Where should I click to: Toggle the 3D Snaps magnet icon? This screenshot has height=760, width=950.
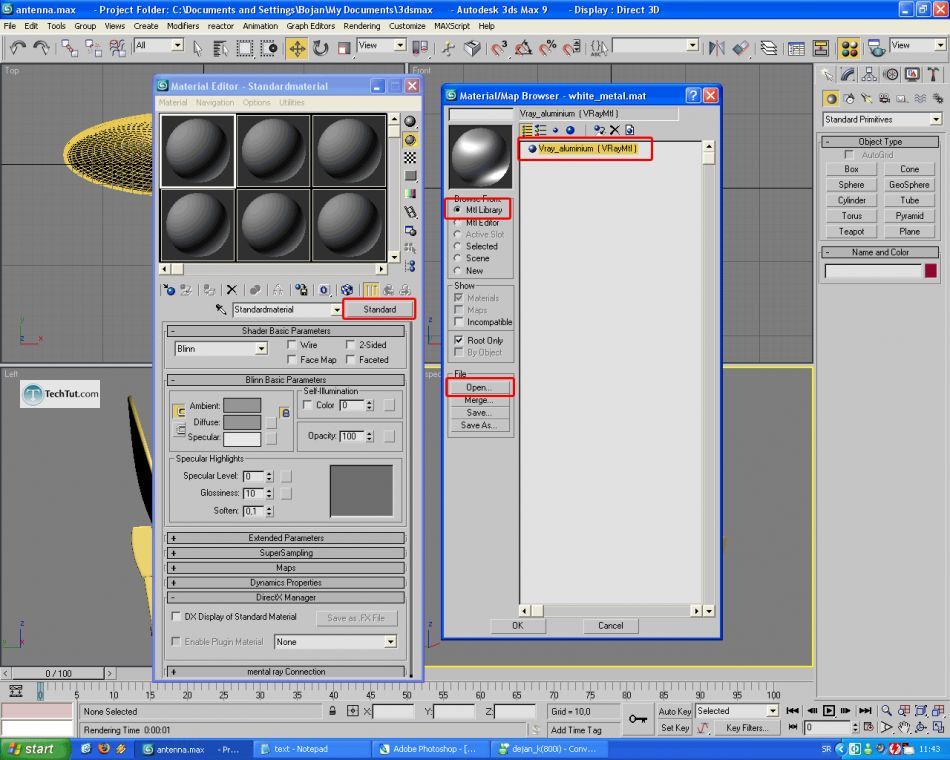coord(499,48)
